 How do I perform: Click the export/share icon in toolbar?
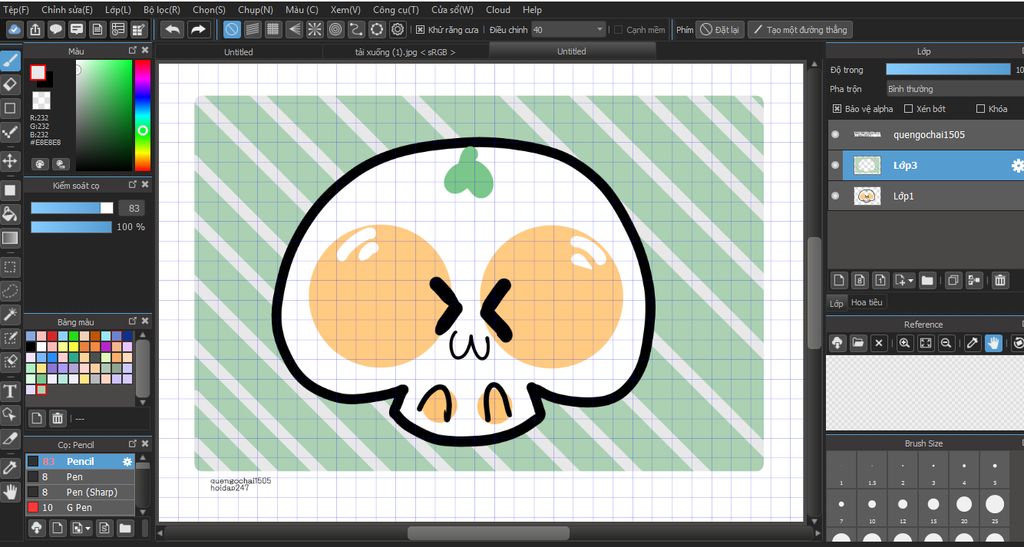click(35, 29)
